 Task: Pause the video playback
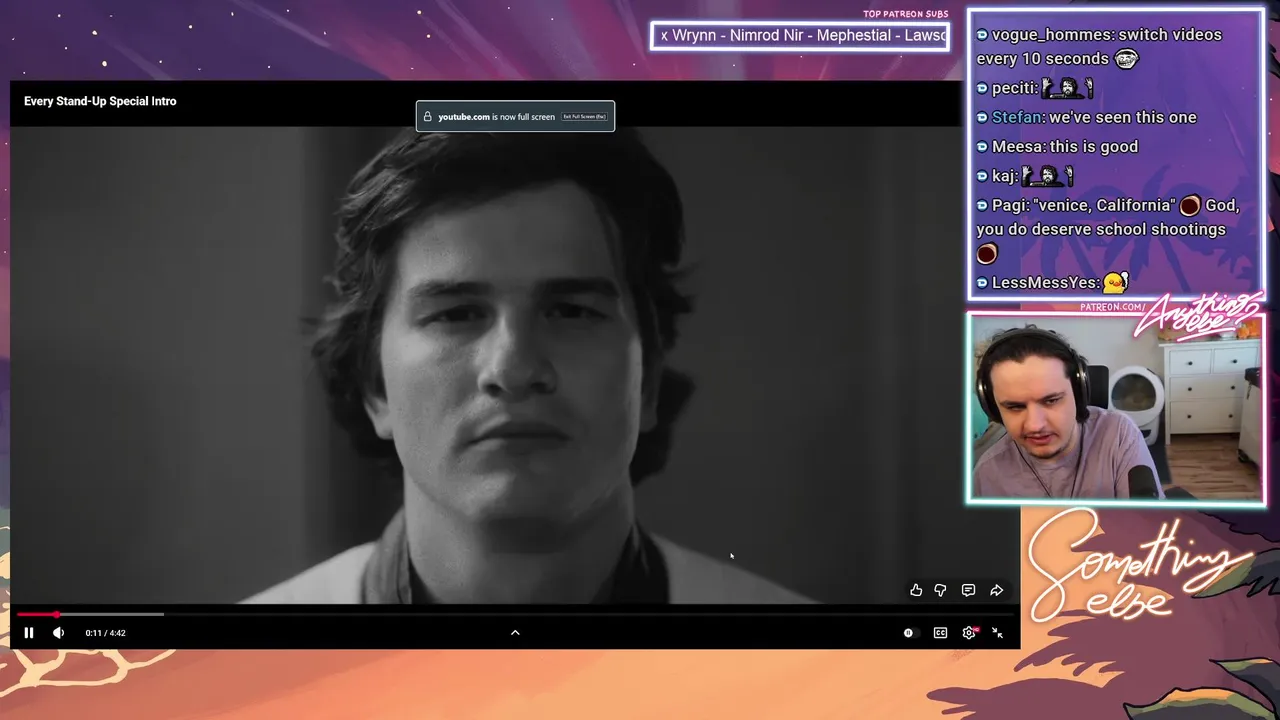coord(29,633)
